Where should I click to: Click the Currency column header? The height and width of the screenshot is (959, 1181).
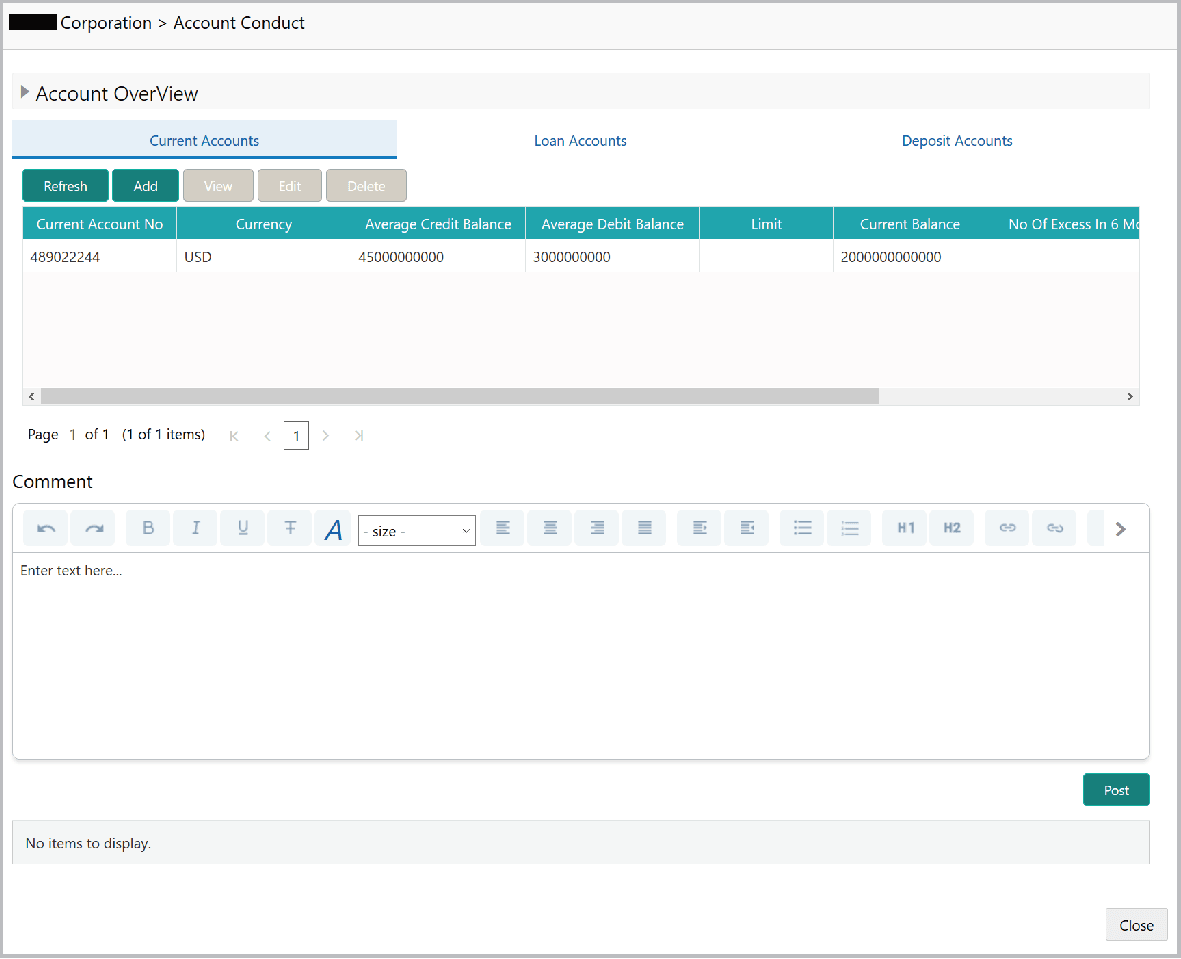[x=264, y=224]
